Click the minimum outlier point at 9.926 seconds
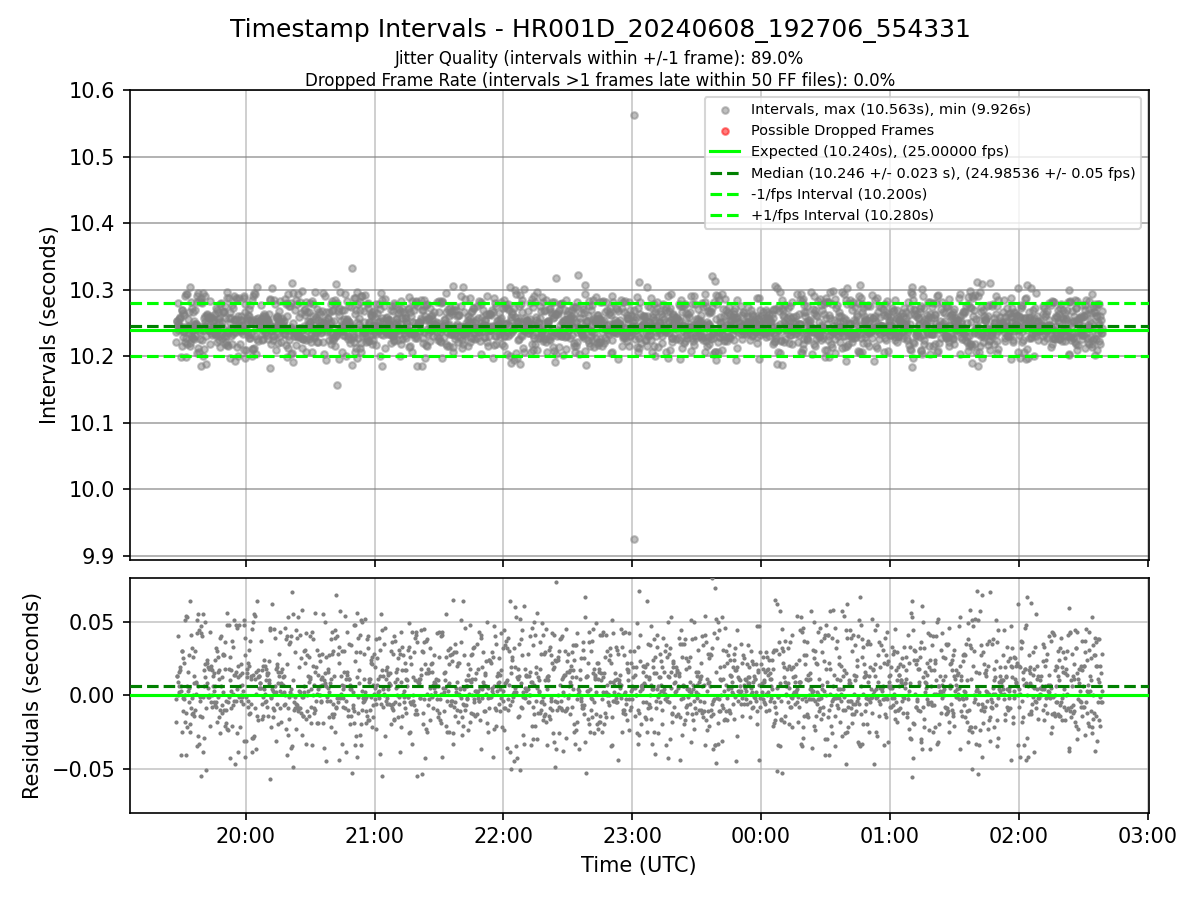The height and width of the screenshot is (900, 1200). 634,539
